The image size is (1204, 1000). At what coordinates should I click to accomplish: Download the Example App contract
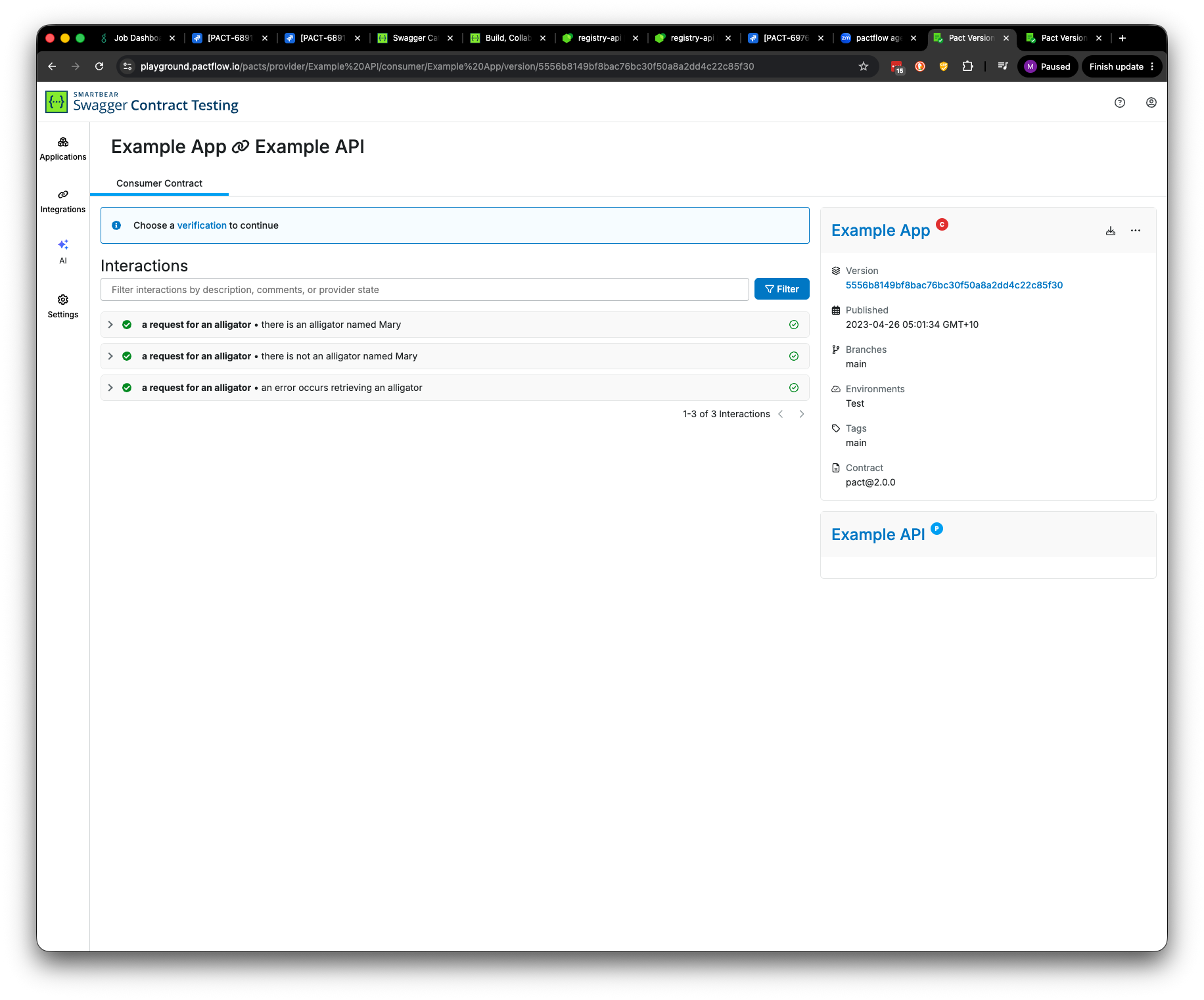(x=1111, y=231)
